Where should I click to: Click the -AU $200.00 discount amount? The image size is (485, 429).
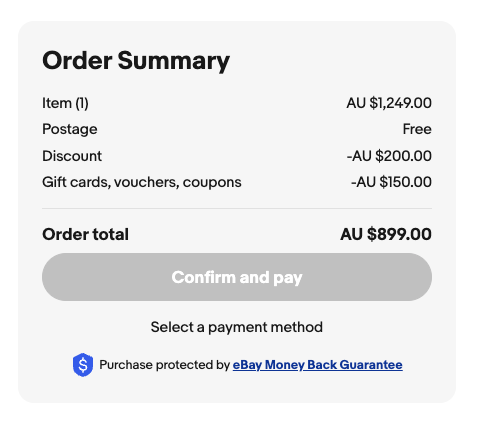(389, 156)
